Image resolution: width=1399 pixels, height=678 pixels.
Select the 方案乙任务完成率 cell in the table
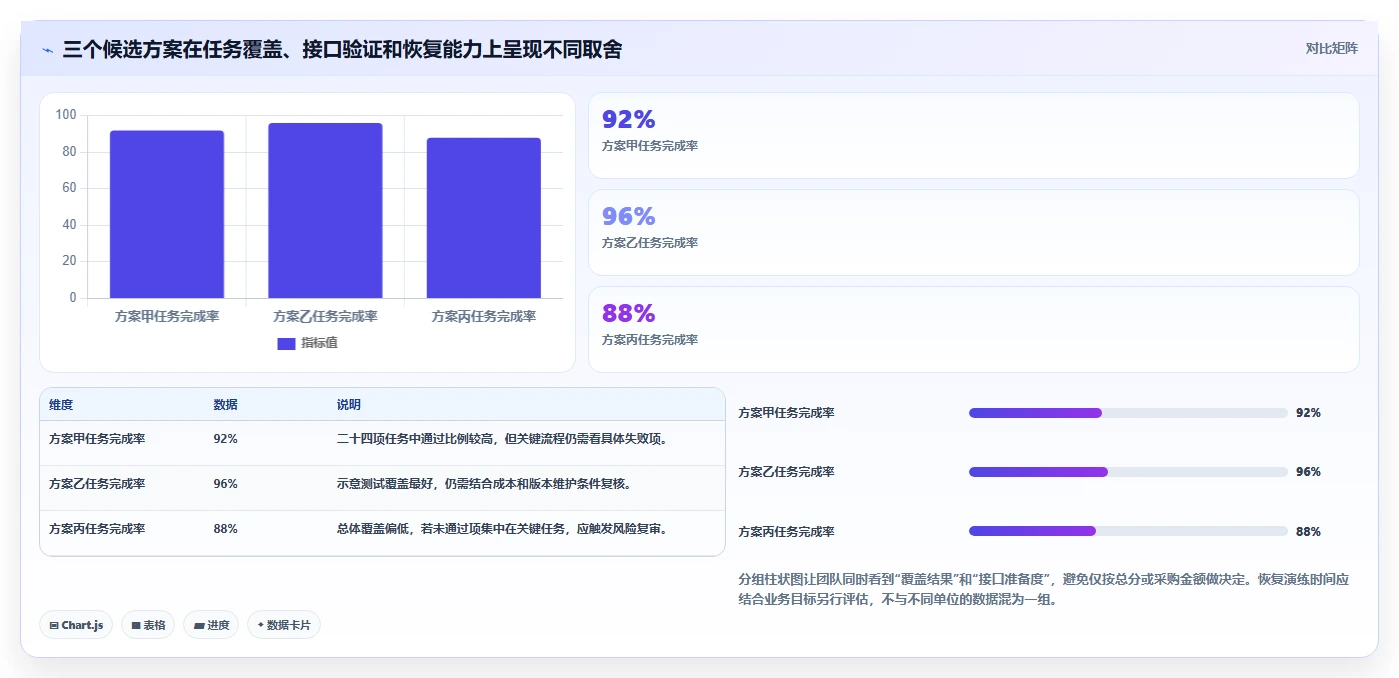coord(97,483)
